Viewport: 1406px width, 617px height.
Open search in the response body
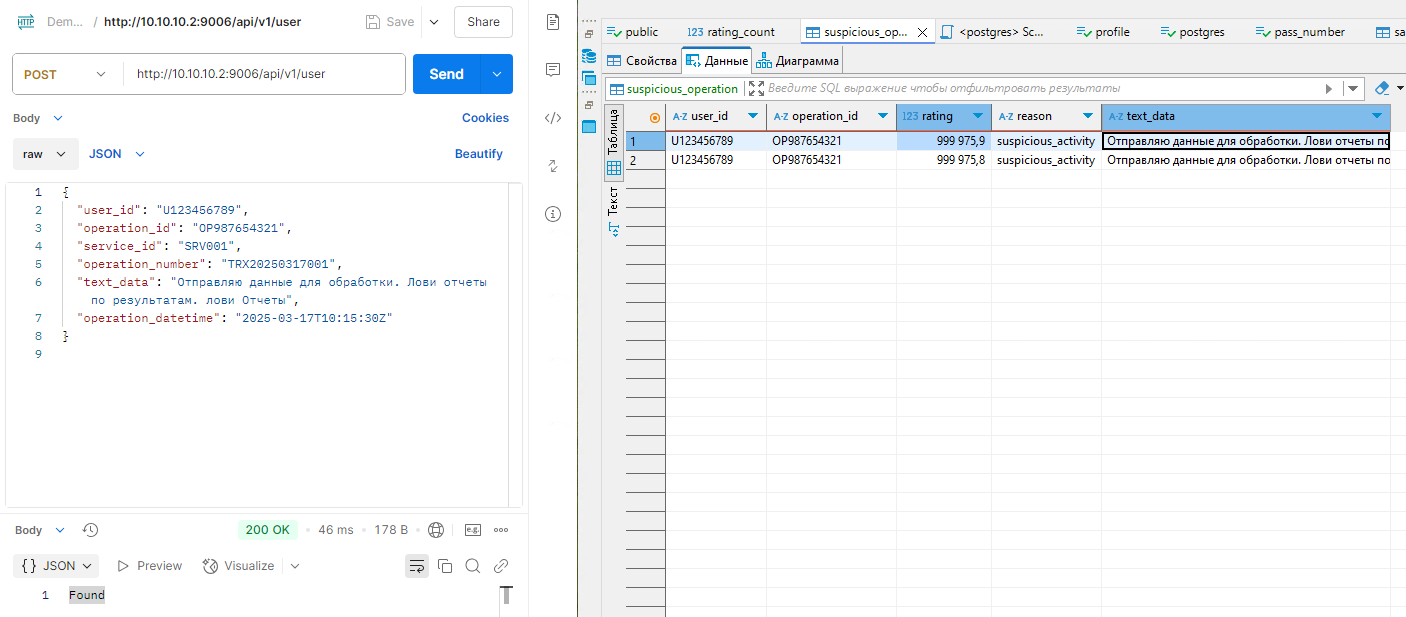(473, 566)
